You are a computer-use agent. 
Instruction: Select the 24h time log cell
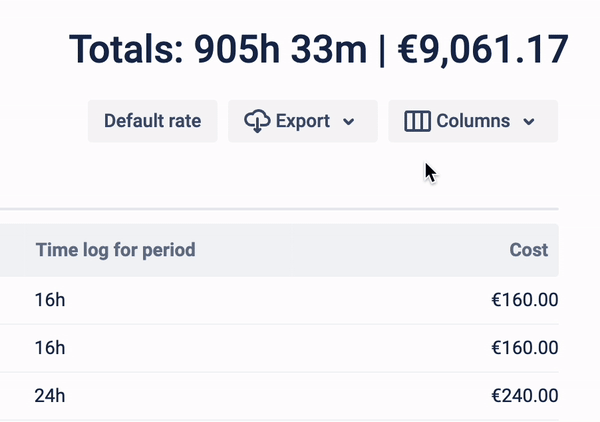49,395
